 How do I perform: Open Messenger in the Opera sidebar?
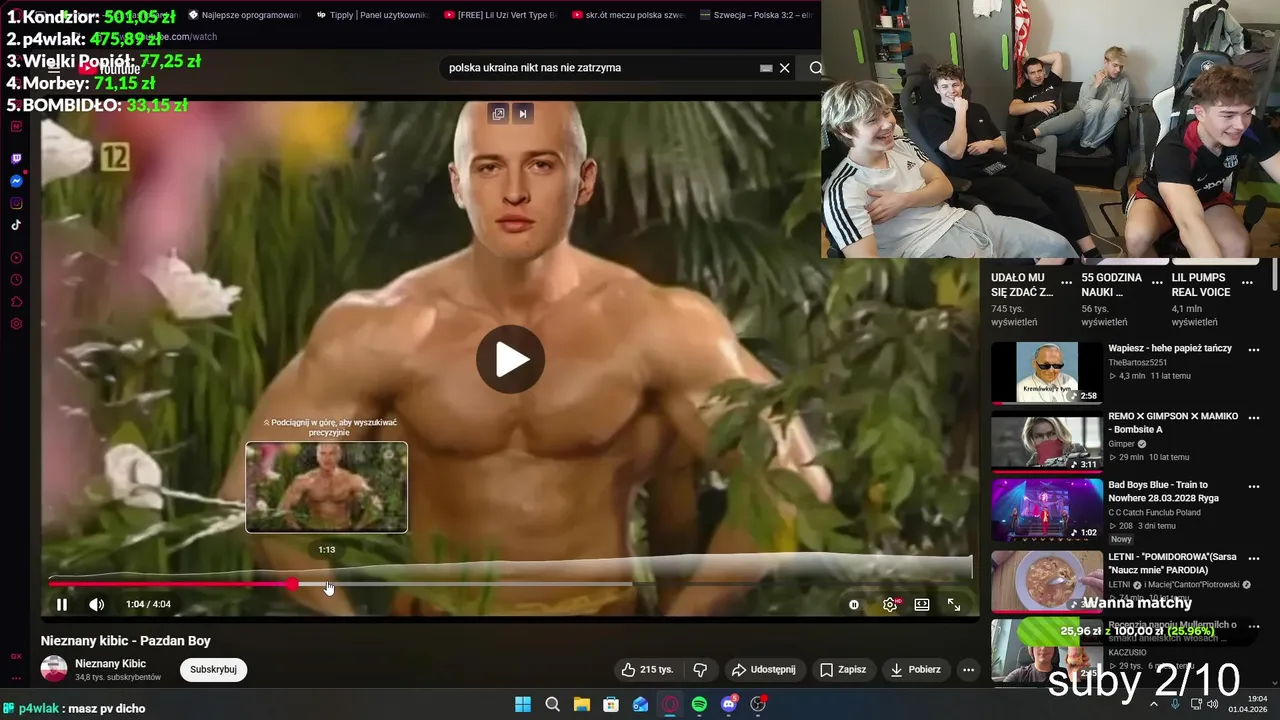16,181
